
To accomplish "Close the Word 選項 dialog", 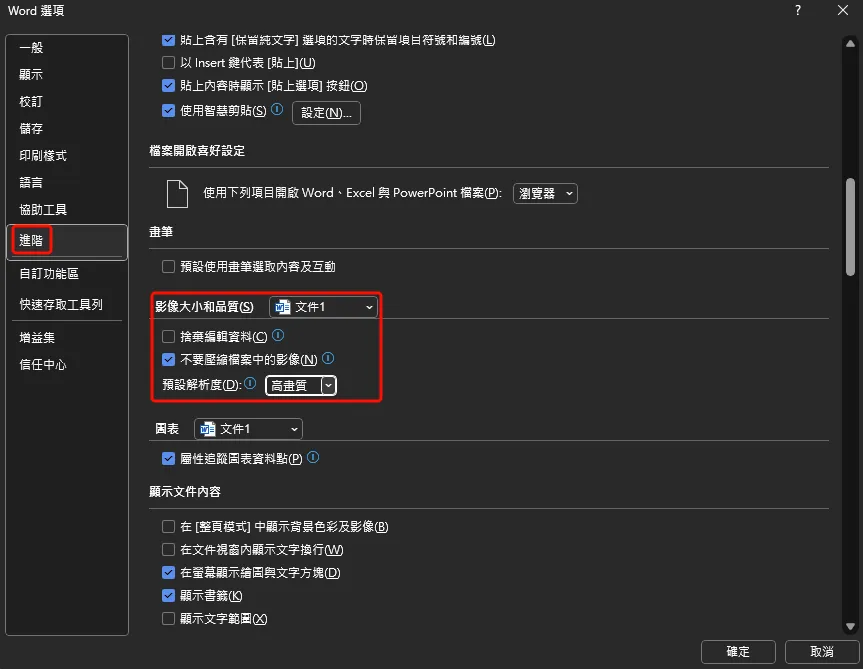I will [843, 10].
